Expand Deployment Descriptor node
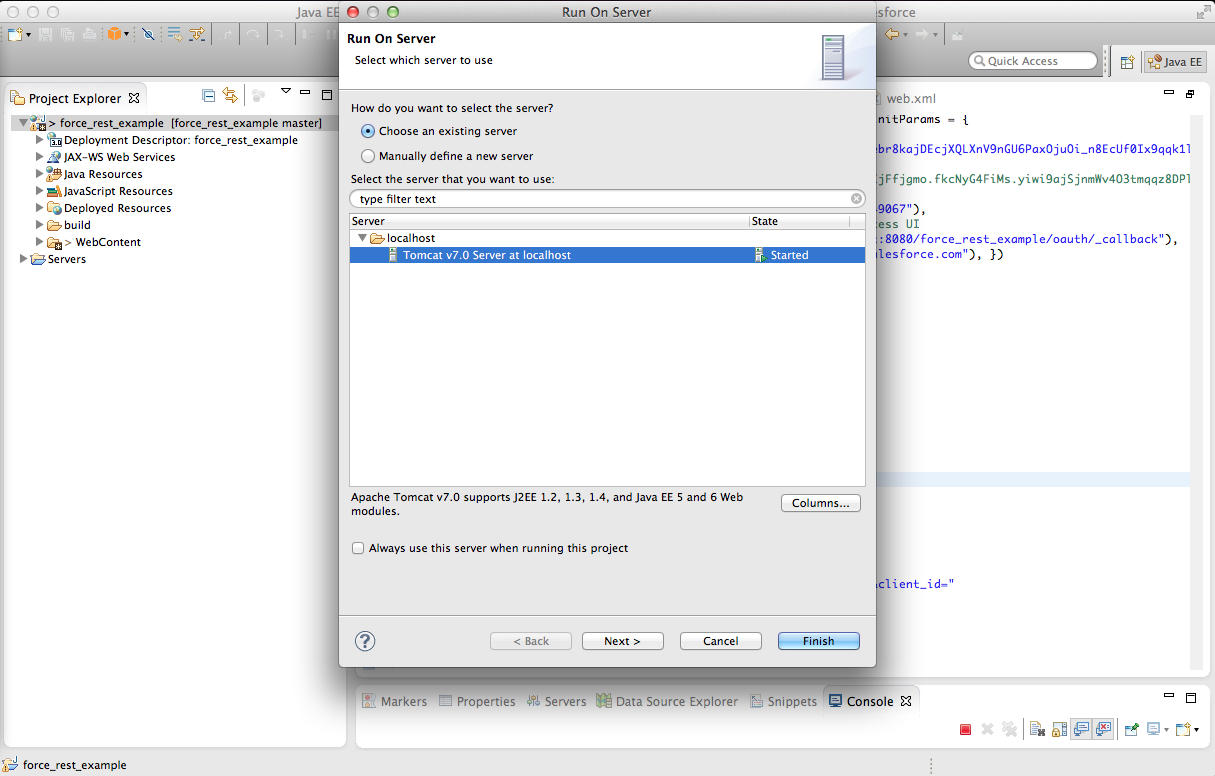The image size is (1215, 776). (40, 140)
